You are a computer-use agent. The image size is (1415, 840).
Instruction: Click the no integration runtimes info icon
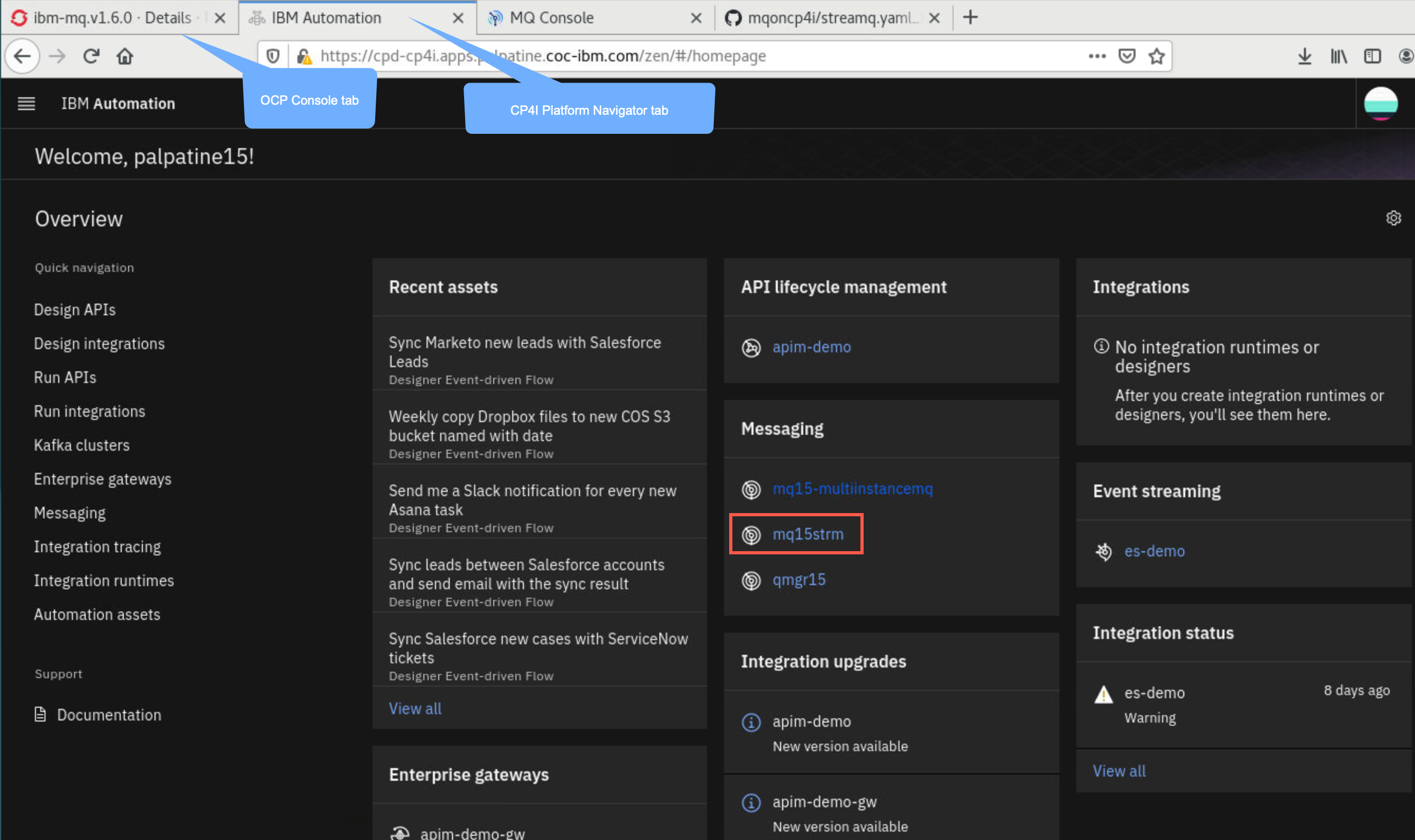1101,346
